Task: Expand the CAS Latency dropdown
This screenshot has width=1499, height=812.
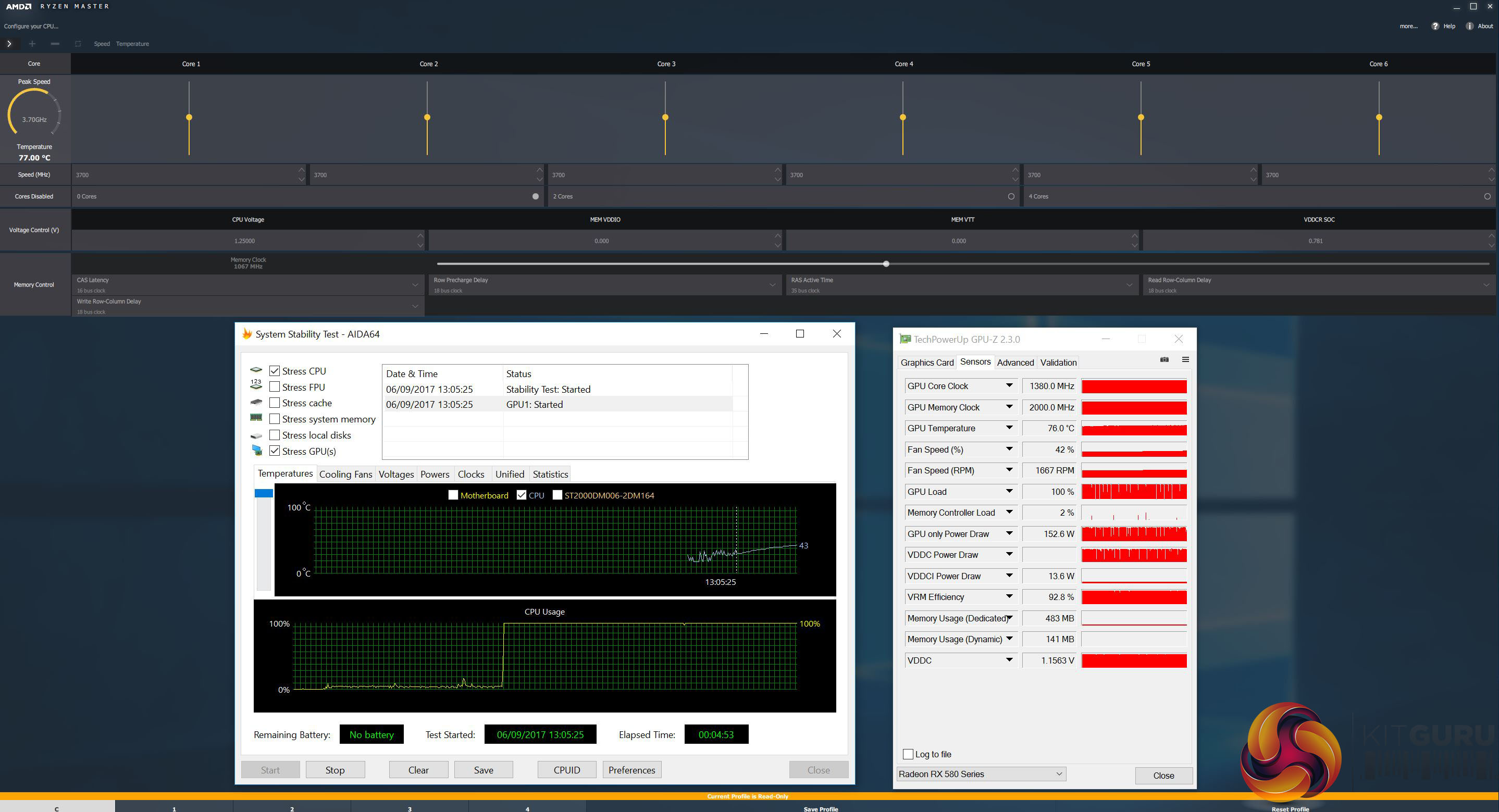Action: tap(415, 284)
